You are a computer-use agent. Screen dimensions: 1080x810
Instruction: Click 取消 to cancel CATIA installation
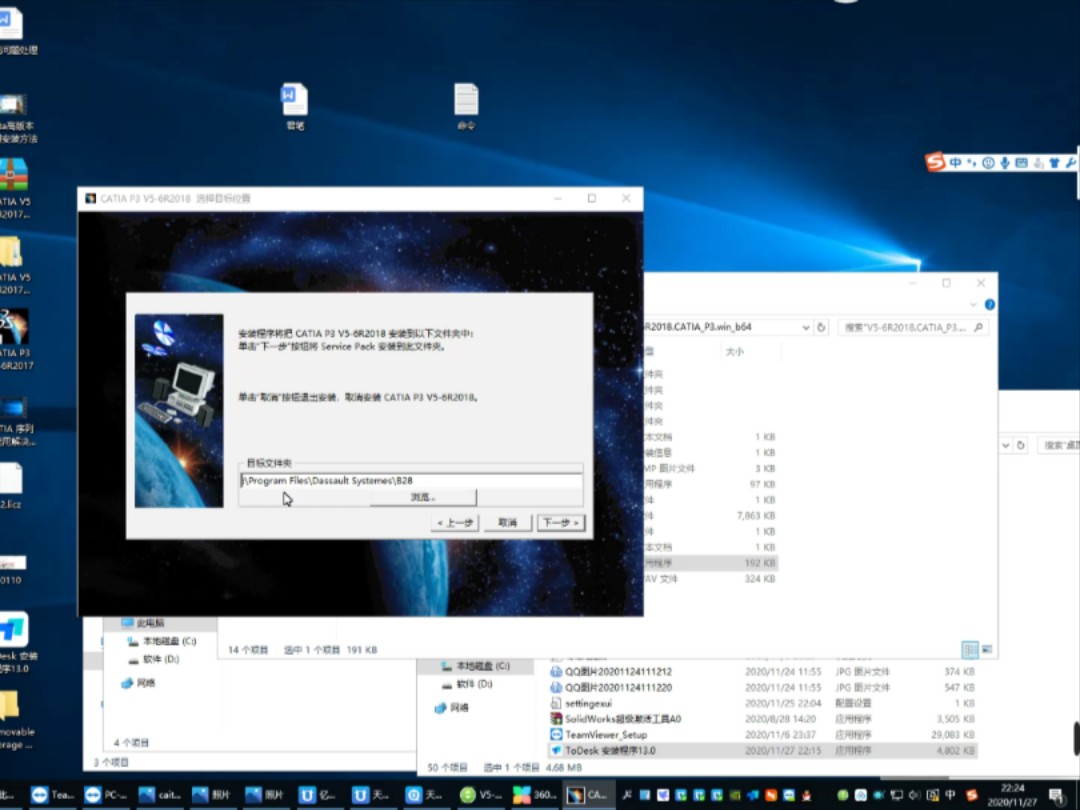(508, 523)
